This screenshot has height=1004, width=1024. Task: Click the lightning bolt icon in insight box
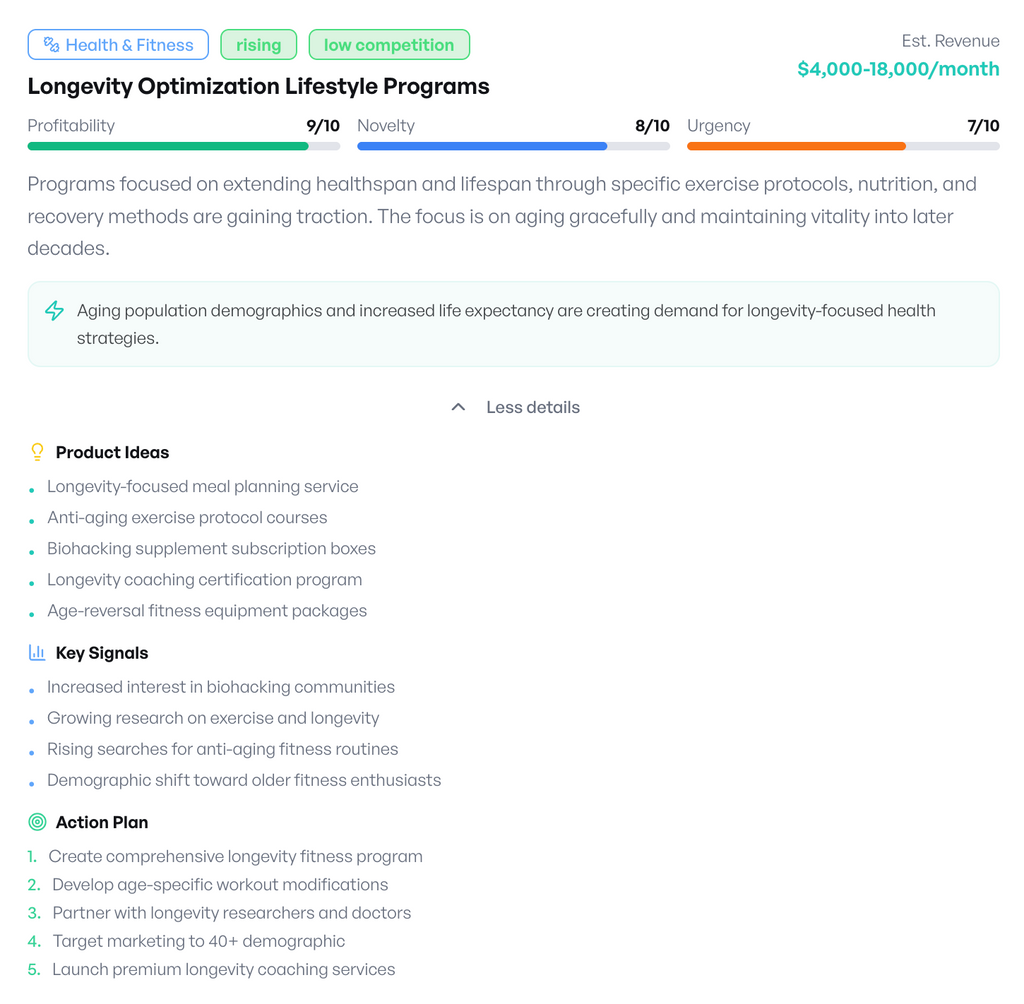tap(54, 310)
